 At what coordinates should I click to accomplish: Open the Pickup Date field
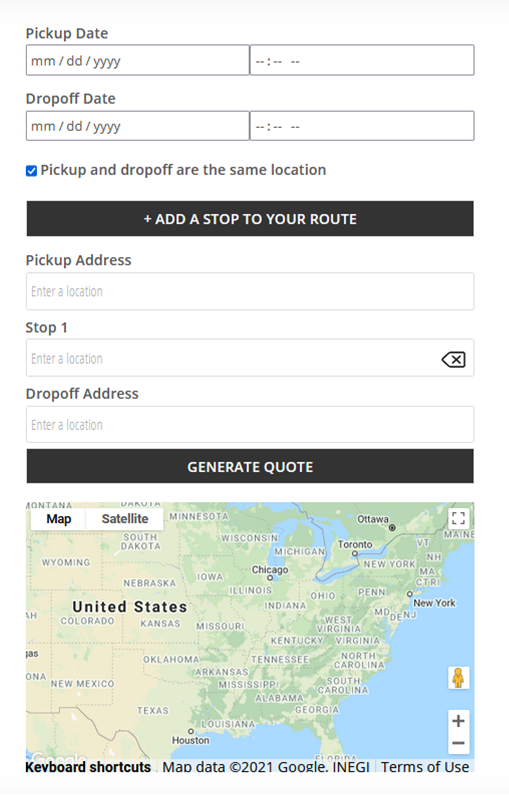(x=138, y=60)
